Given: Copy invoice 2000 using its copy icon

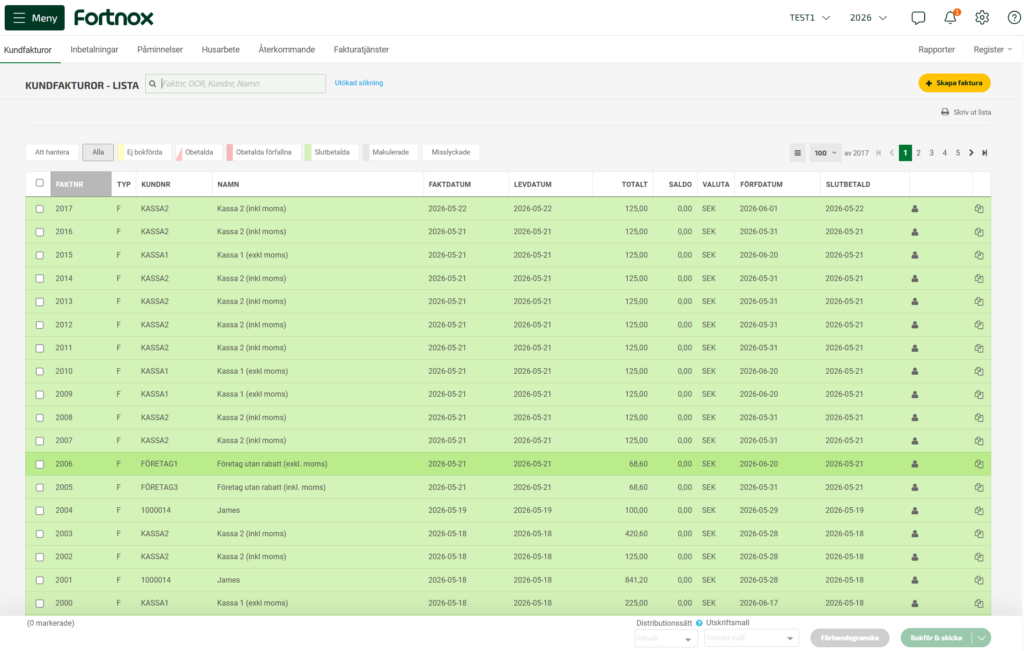Looking at the screenshot, I should (979, 603).
